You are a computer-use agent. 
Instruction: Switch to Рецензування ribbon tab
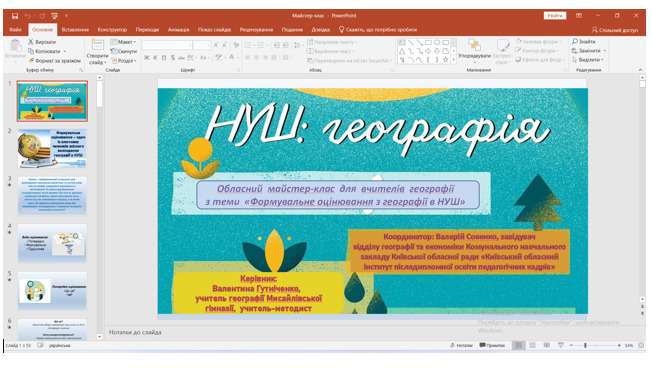[256, 30]
